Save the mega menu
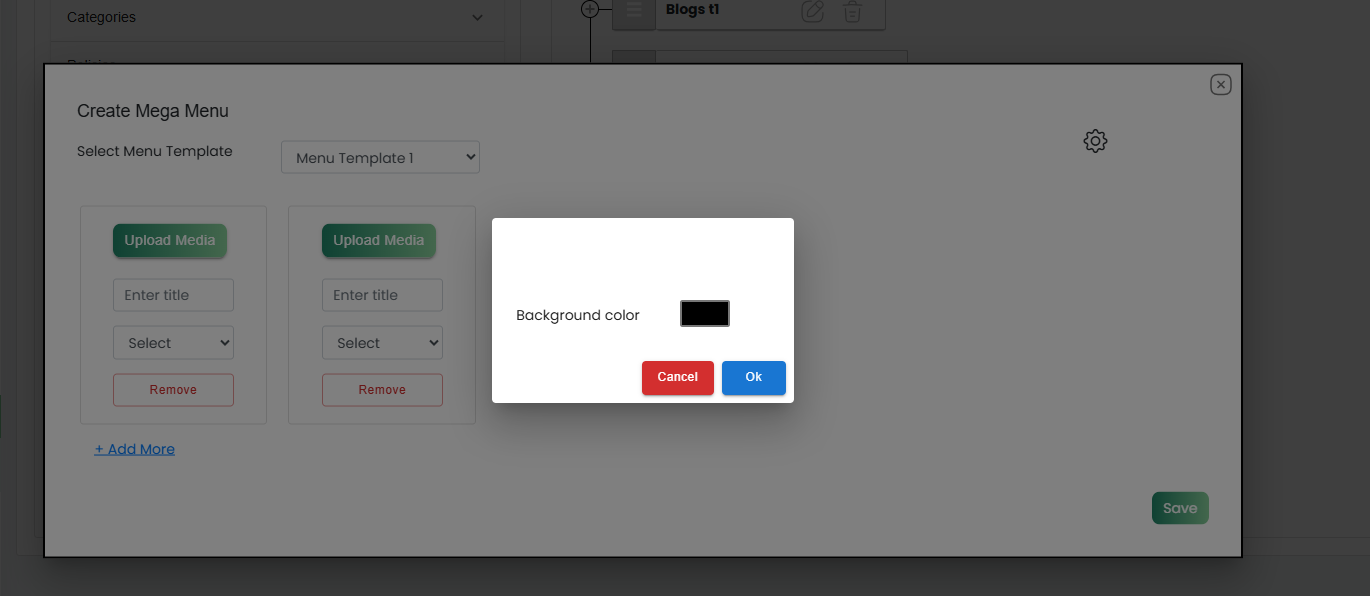This screenshot has height=596, width=1370. point(1180,508)
